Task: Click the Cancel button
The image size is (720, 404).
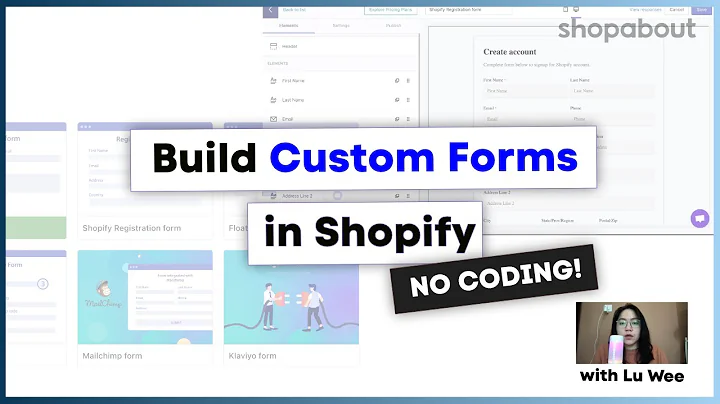Action: 676,10
